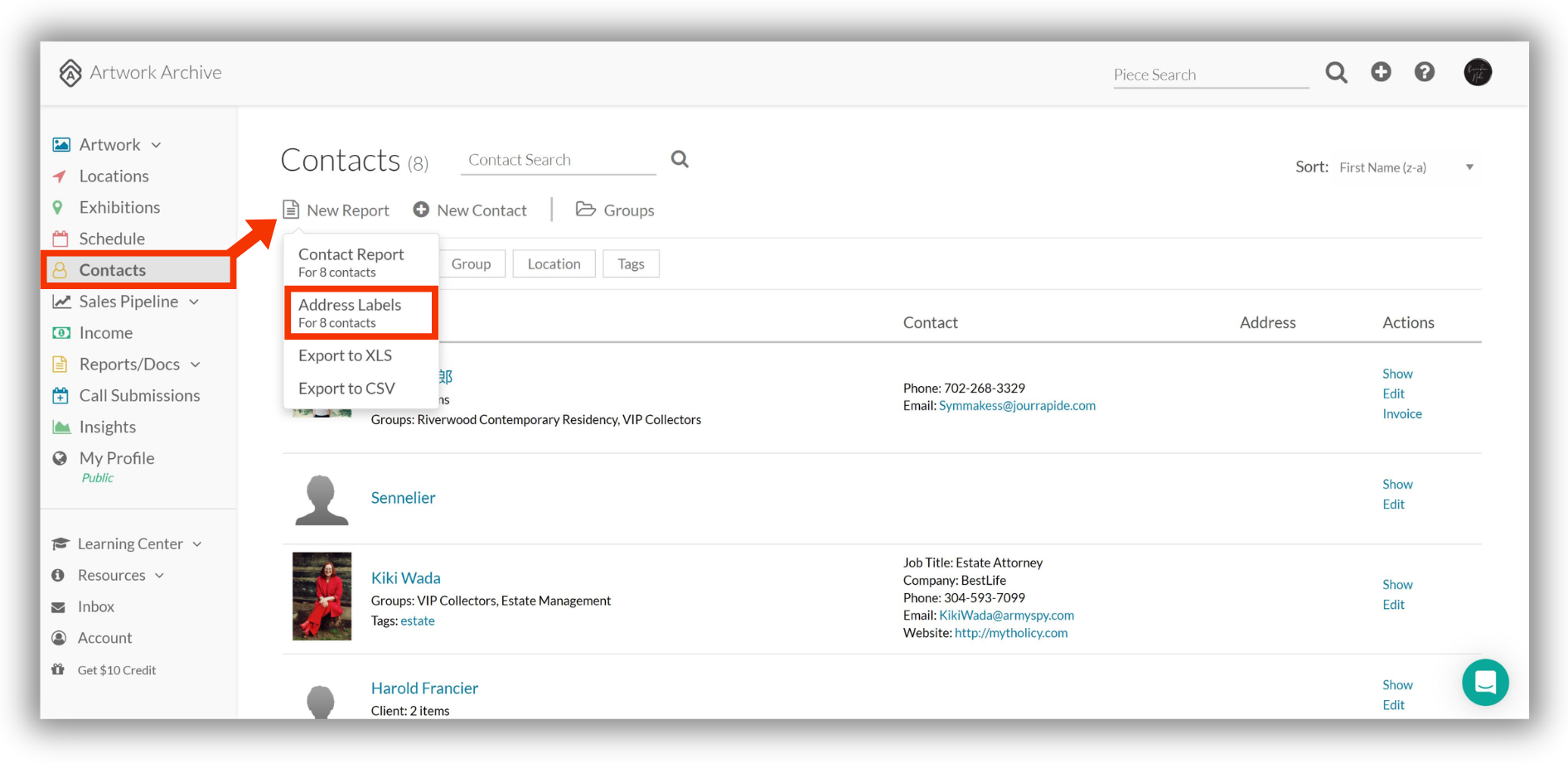Click the New Contact plus icon
1568x763 pixels.
[421, 210]
